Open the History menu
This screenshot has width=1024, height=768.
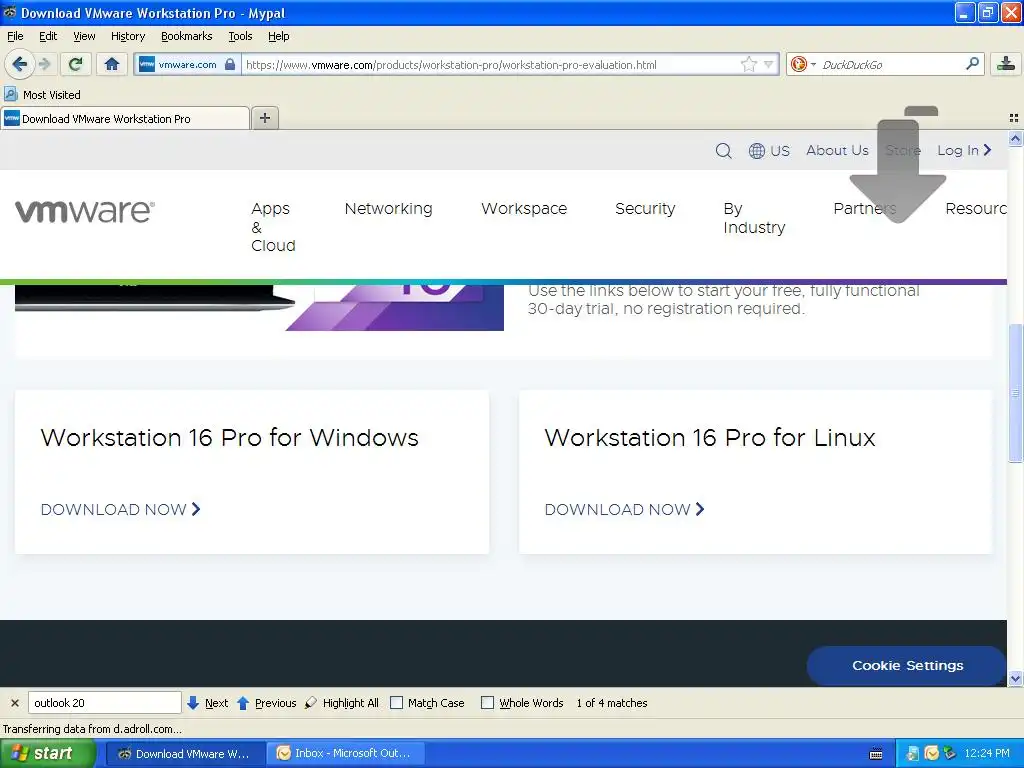[127, 36]
